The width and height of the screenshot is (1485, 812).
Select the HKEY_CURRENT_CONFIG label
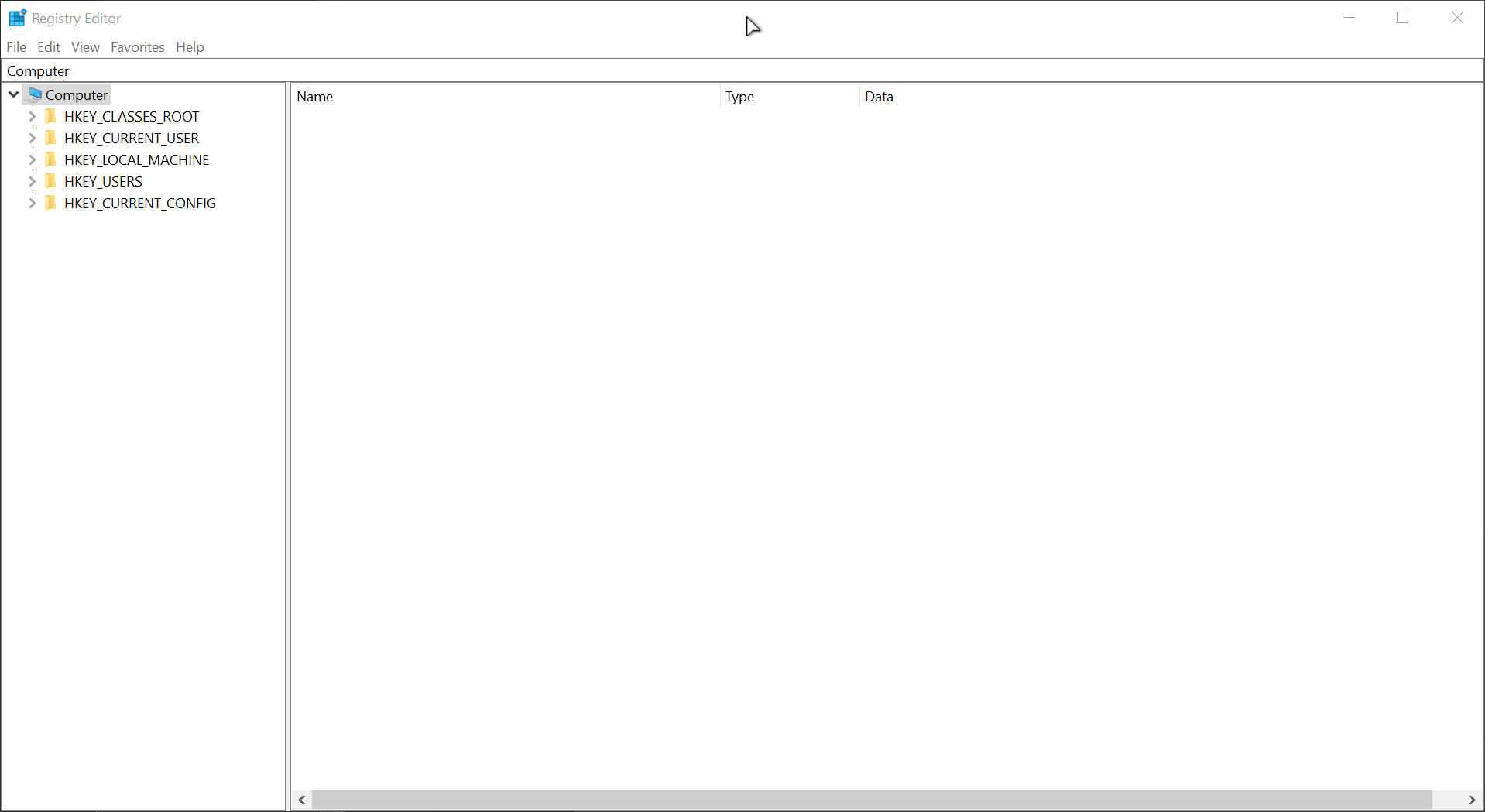tap(140, 203)
